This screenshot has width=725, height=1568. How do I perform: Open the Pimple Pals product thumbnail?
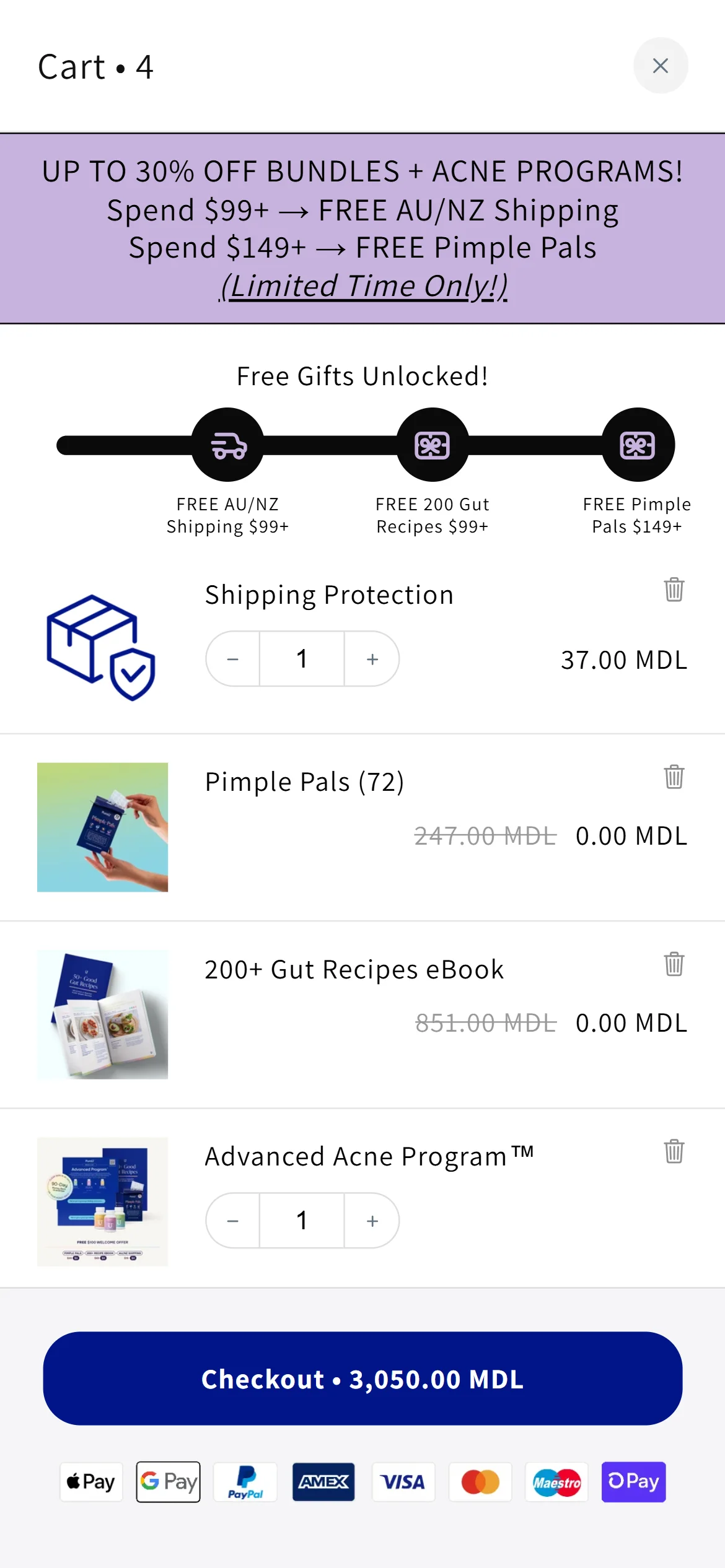102,827
